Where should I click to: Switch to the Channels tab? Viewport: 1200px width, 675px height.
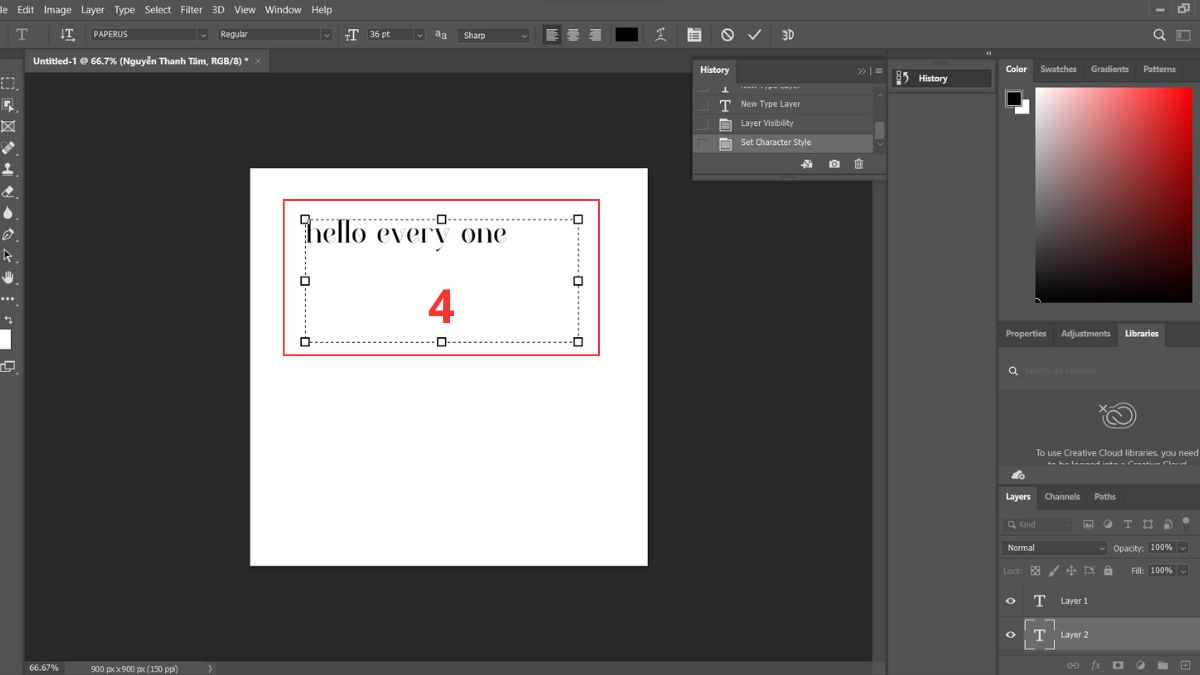[1062, 496]
